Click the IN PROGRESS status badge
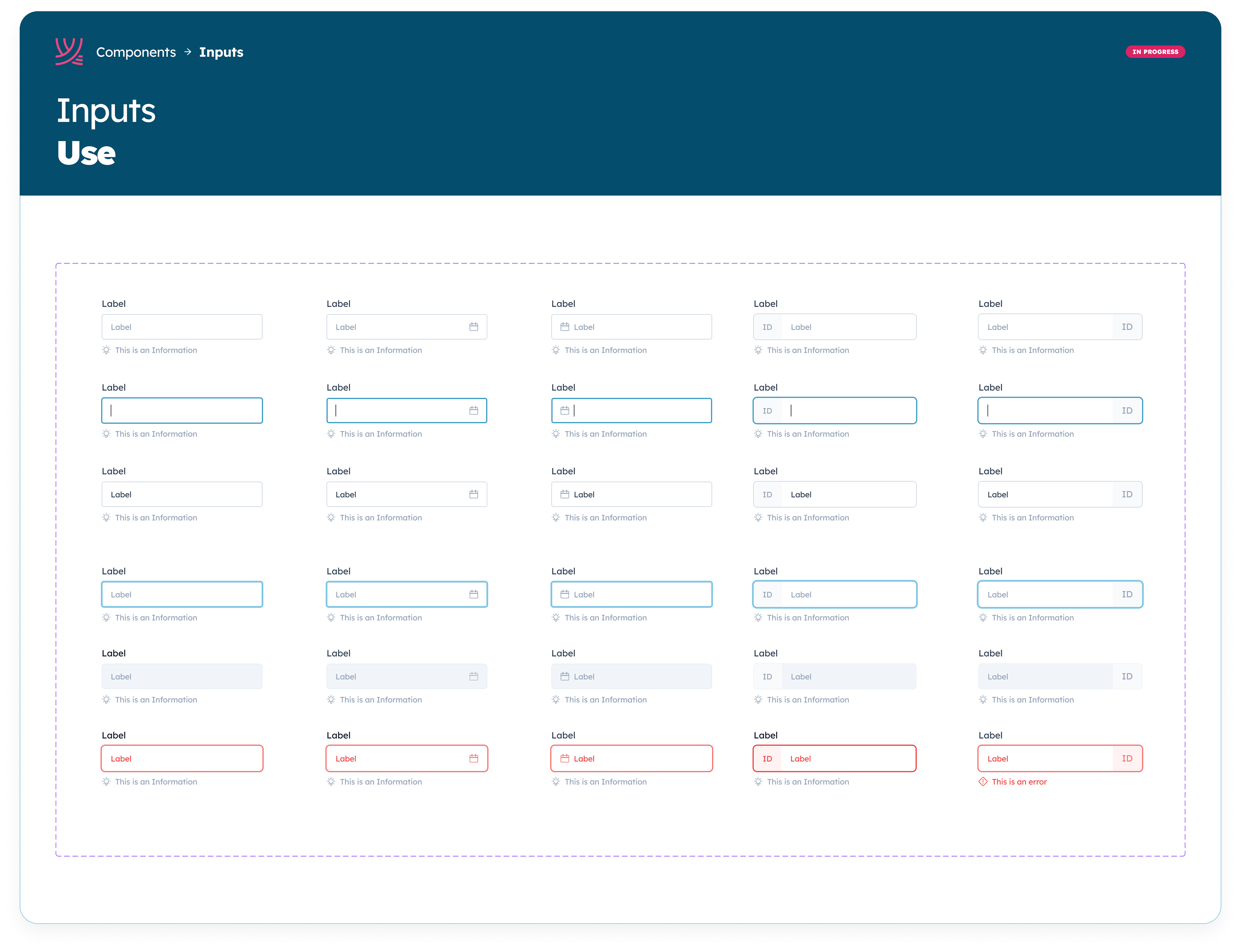Viewport: 1241px width, 952px height. point(1155,52)
